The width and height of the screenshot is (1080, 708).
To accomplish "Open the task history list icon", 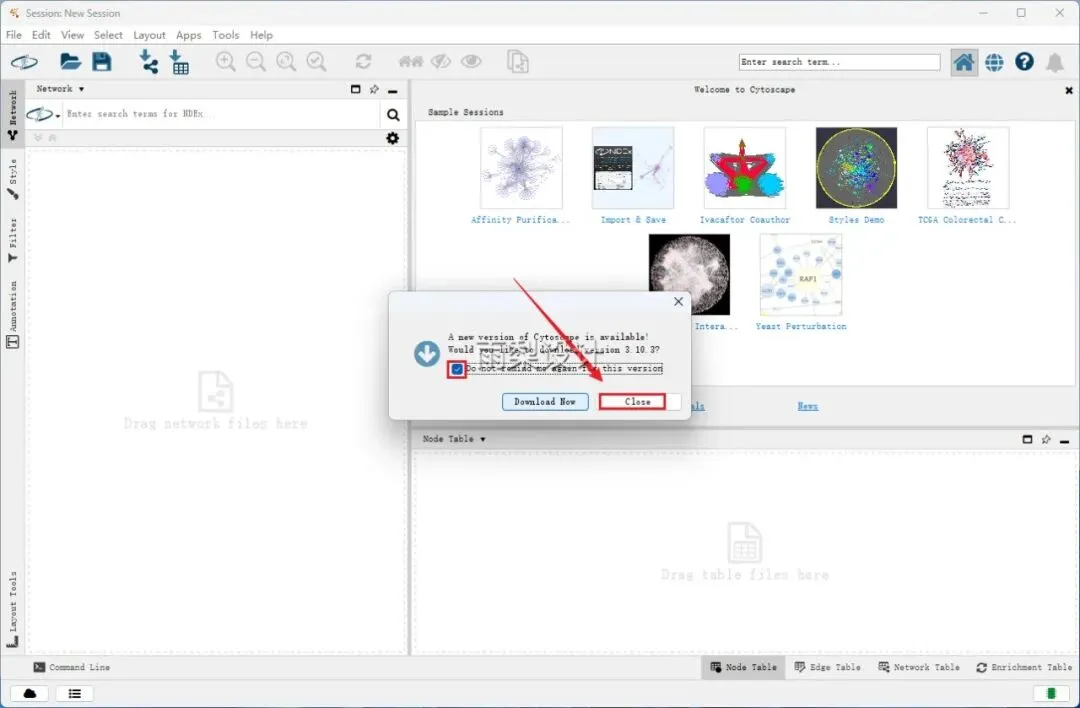I will click(74, 694).
